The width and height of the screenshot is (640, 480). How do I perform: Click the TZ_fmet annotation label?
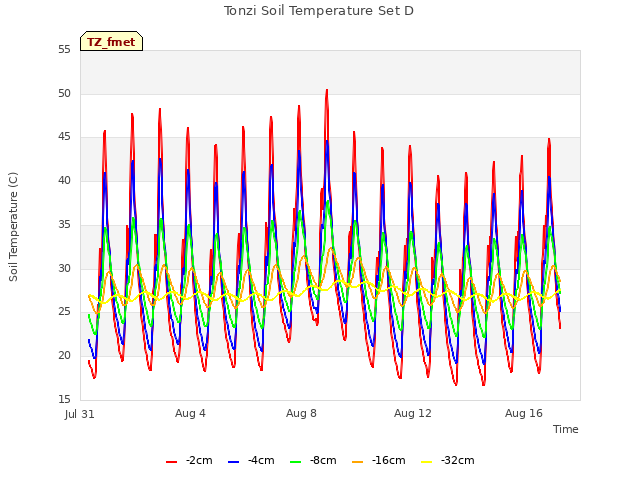111,42
